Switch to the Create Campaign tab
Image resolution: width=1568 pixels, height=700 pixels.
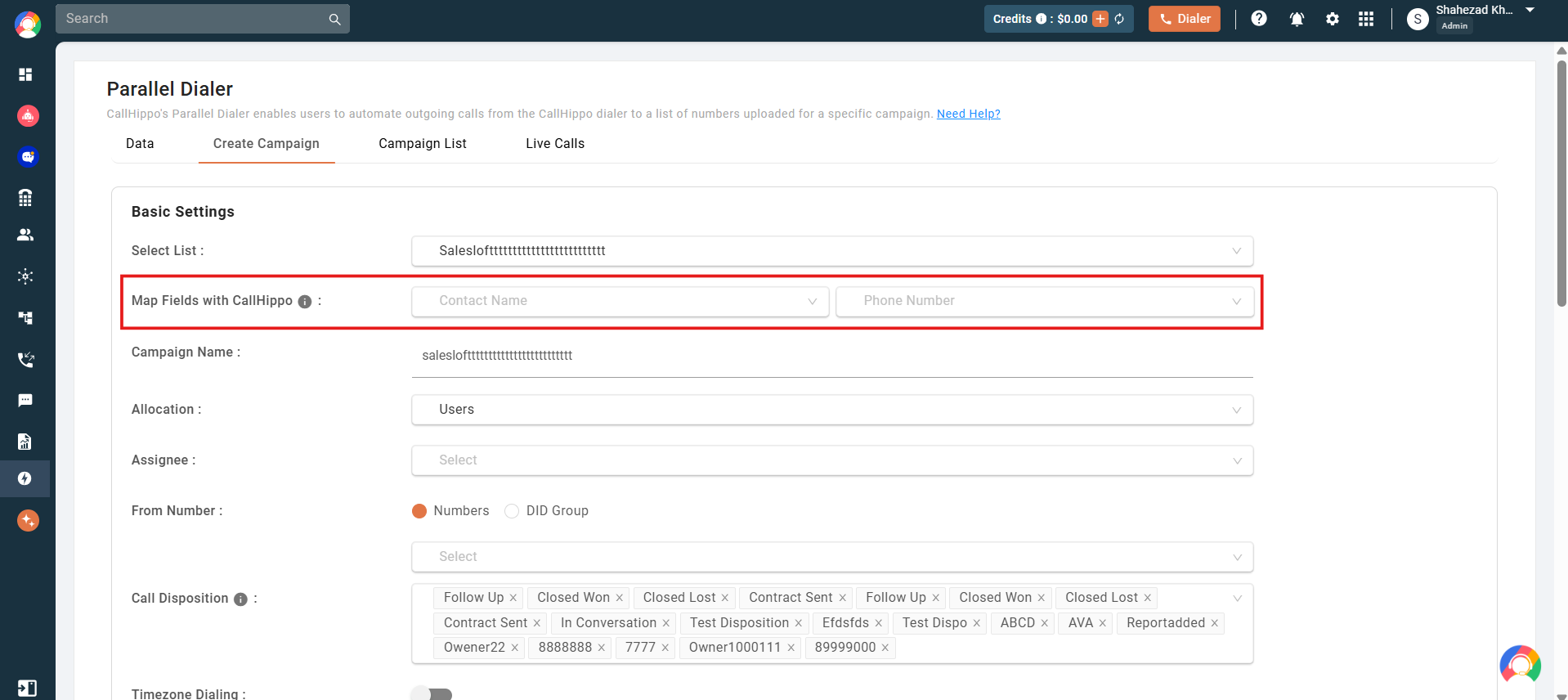click(x=267, y=144)
